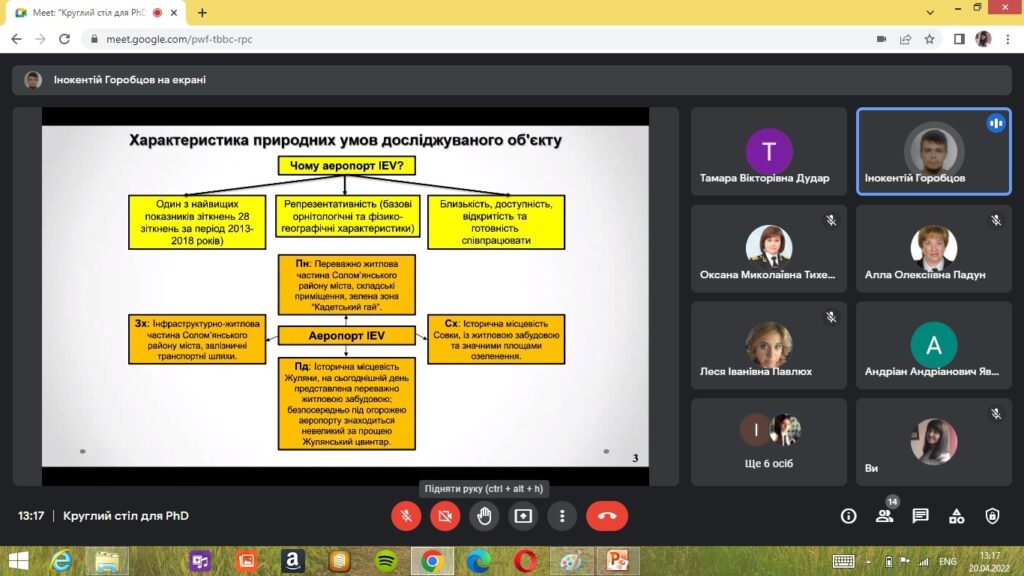The height and width of the screenshot is (576, 1024).
Task: Turn on the camera in Meet
Action: [x=445, y=516]
